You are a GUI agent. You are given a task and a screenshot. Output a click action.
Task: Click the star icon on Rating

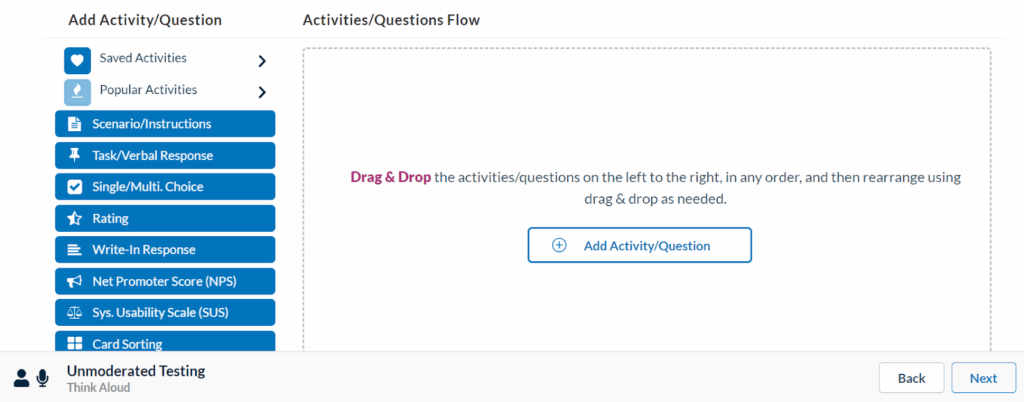tap(74, 218)
